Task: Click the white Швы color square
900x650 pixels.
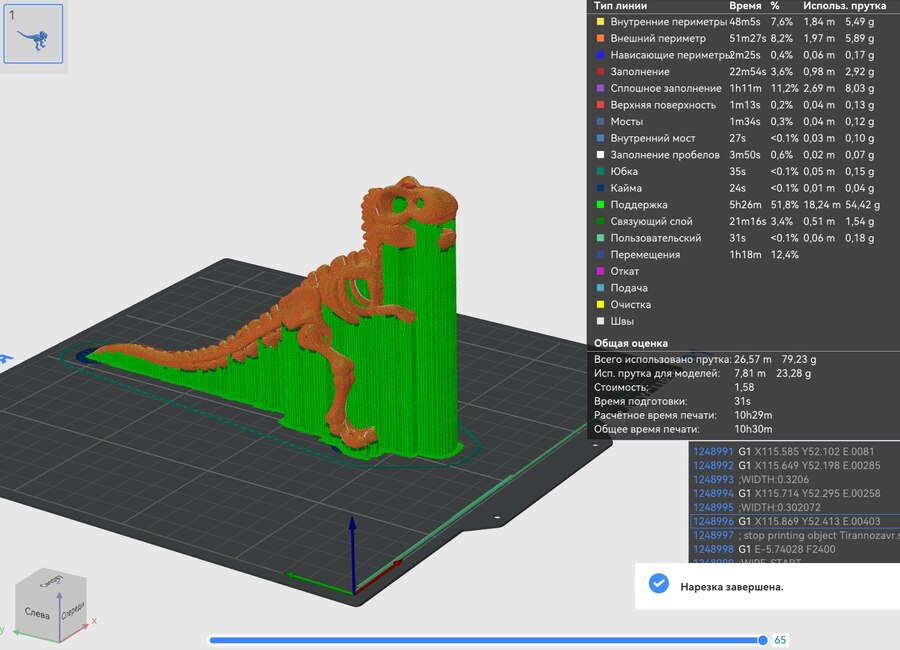Action: tap(599, 321)
